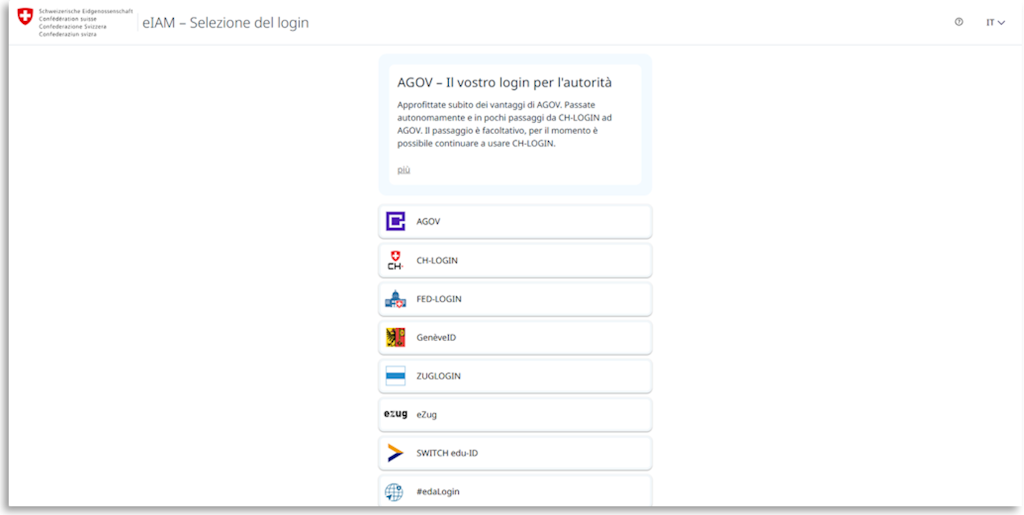Open the 'più' link in AGOV notice
The width and height of the screenshot is (1024, 515).
point(404,170)
